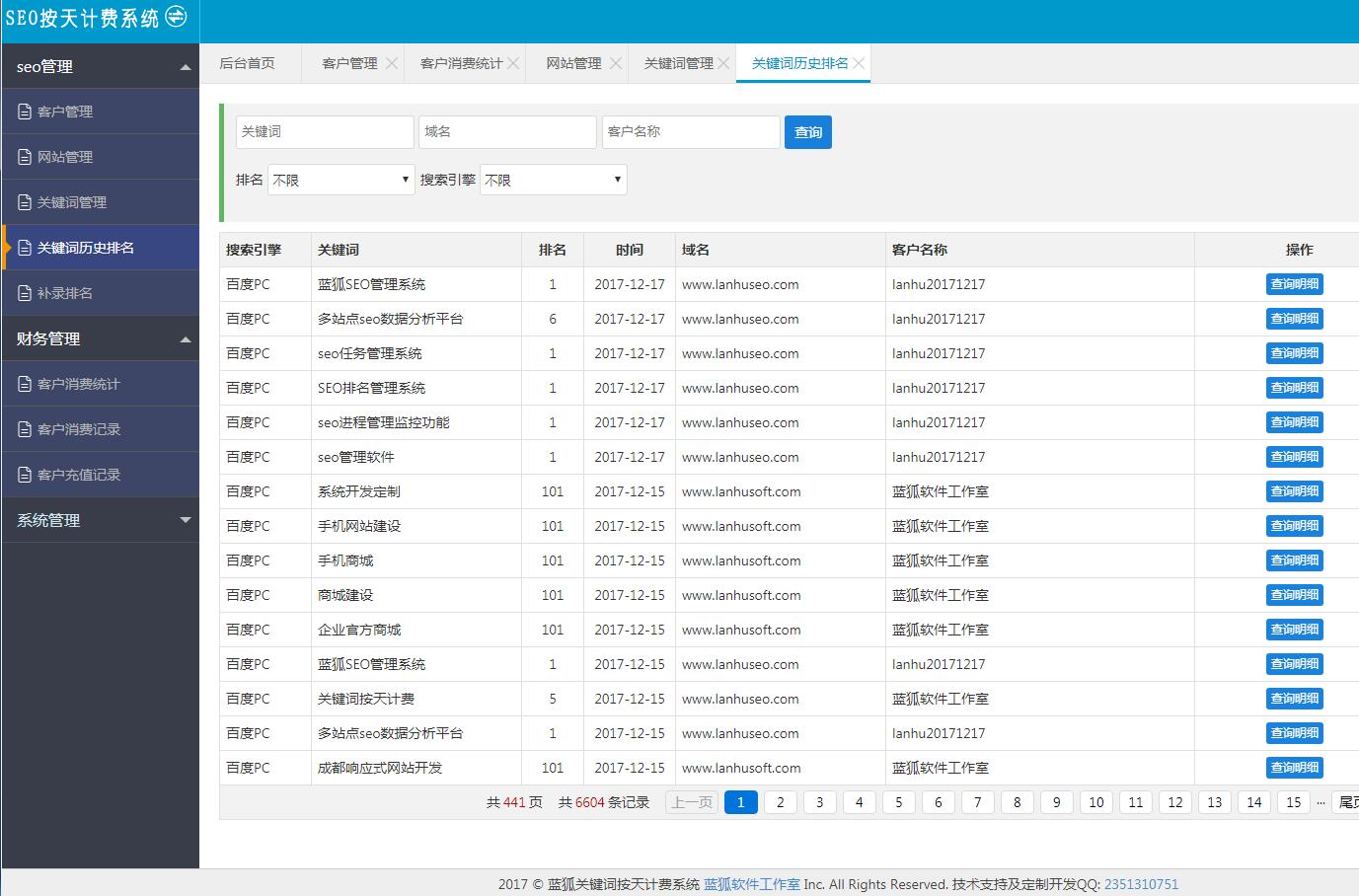Click 查询明细 for 蓝狐SEO管理系统 dated 2017-12-17
1359x896 pixels.
[x=1295, y=284]
